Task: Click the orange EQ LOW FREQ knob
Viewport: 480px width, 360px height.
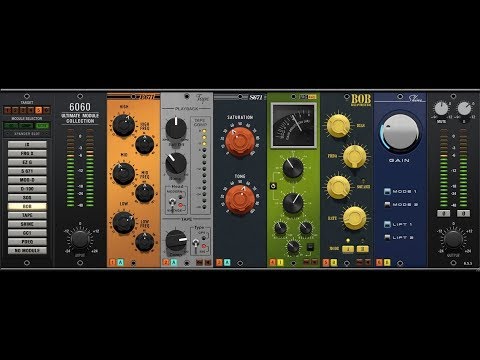Action: 145,242
